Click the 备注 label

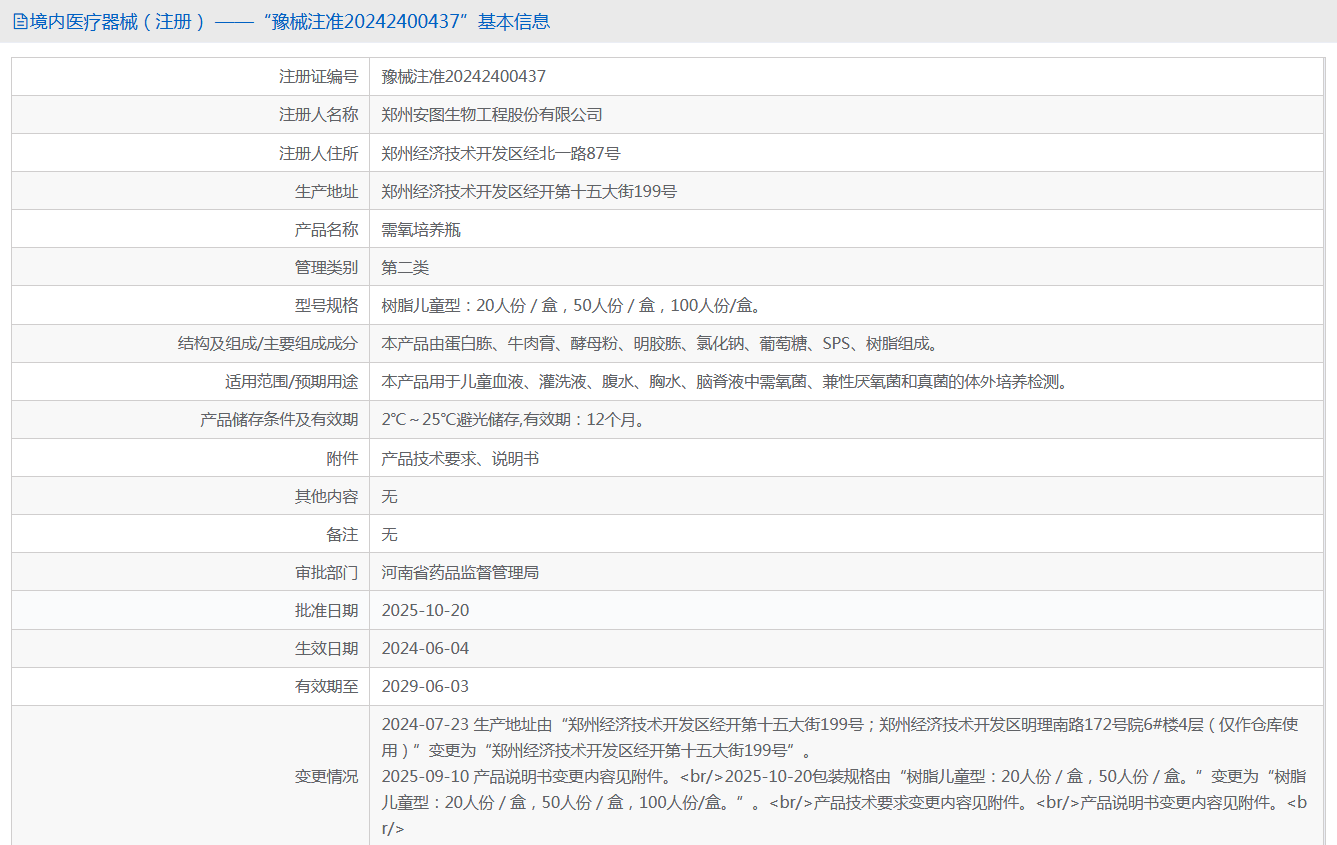[x=342, y=534]
